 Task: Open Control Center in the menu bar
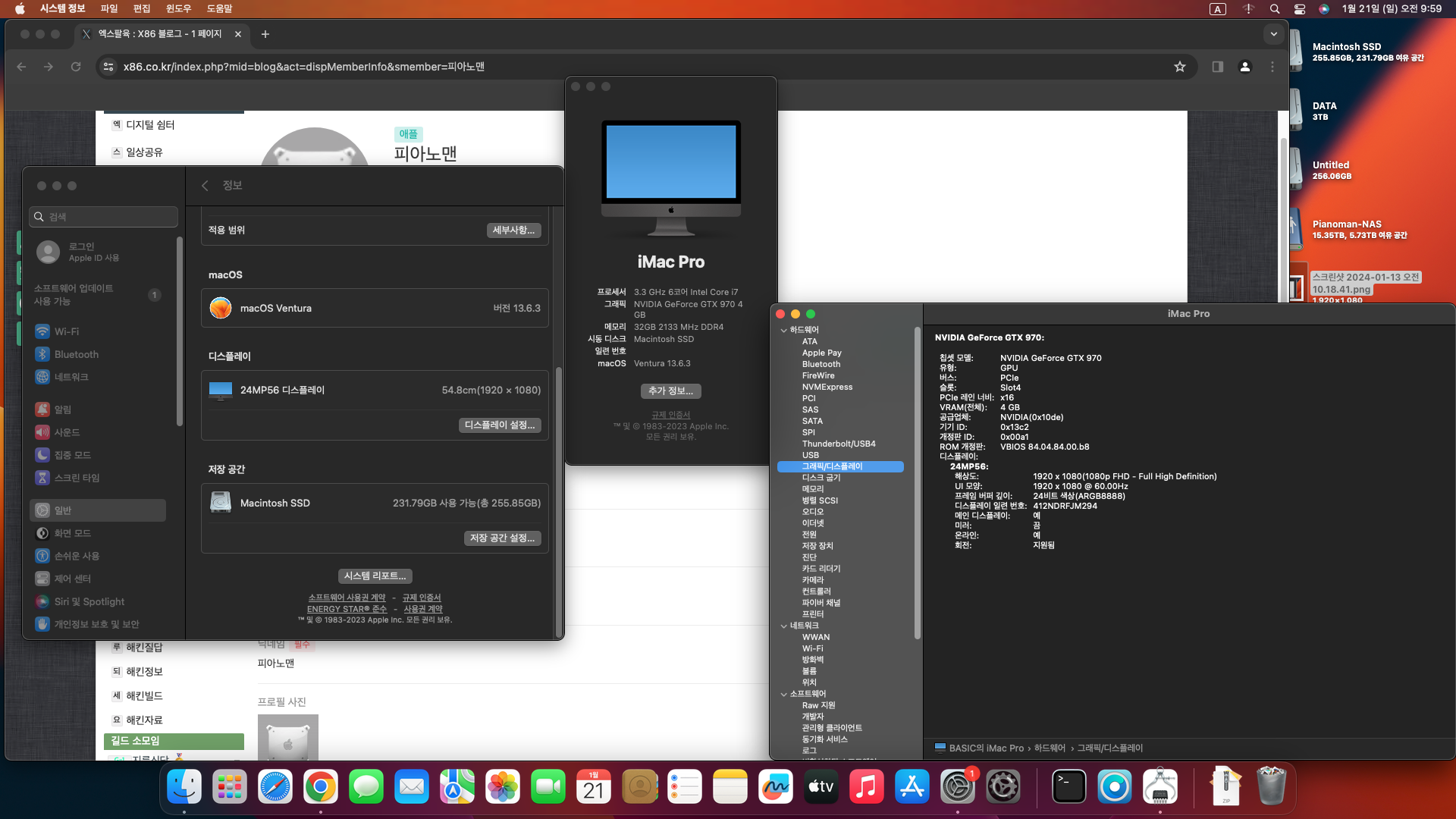coord(1300,9)
